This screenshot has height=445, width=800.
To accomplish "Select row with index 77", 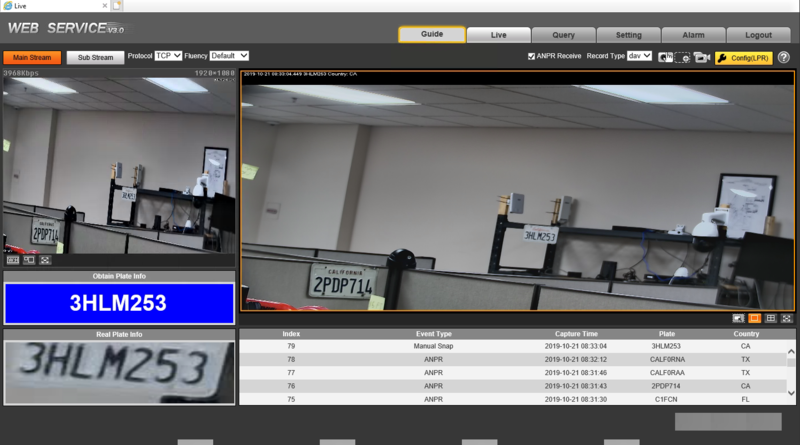I will pyautogui.click(x=513, y=373).
